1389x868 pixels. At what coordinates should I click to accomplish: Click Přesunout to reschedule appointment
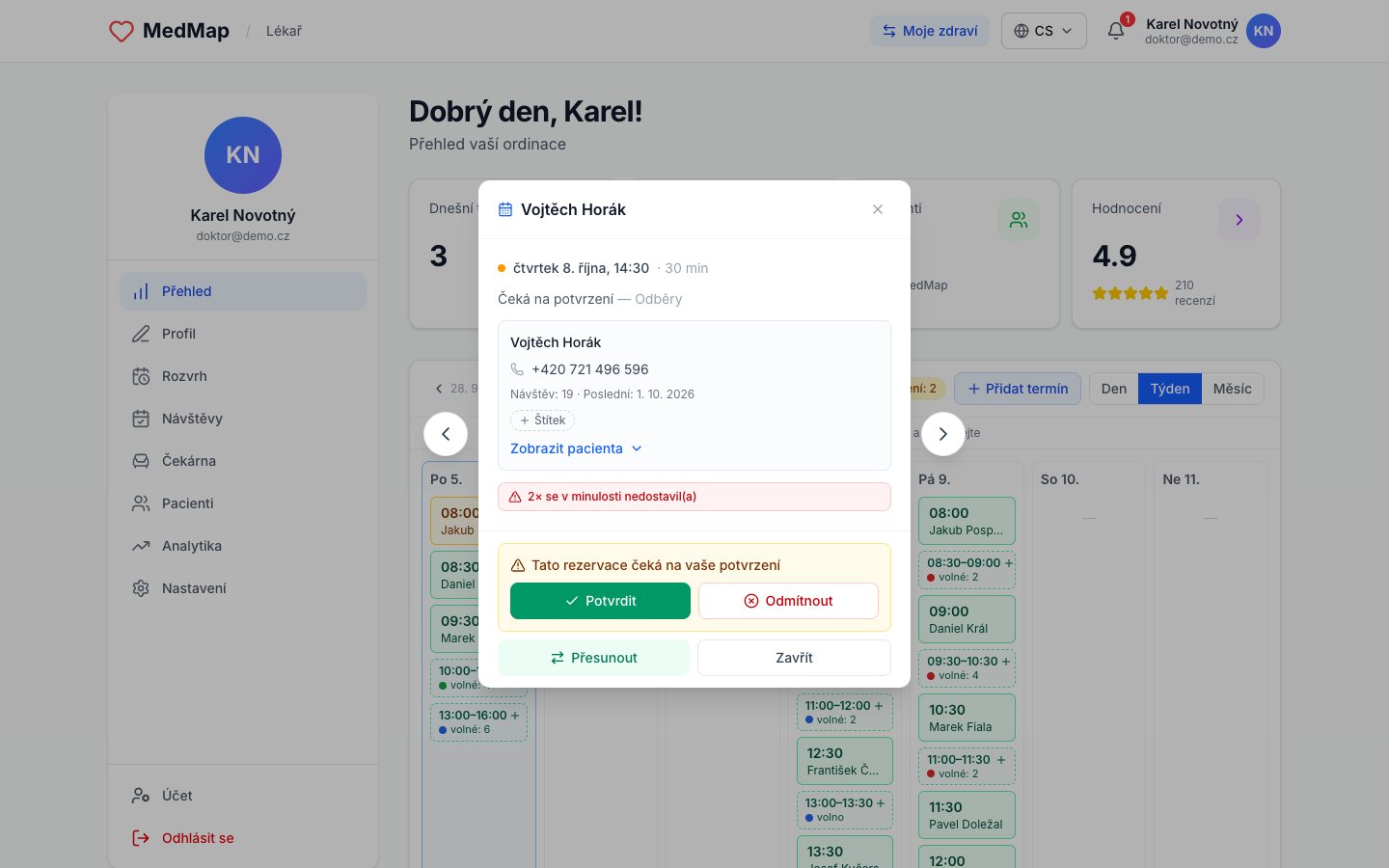594,658
